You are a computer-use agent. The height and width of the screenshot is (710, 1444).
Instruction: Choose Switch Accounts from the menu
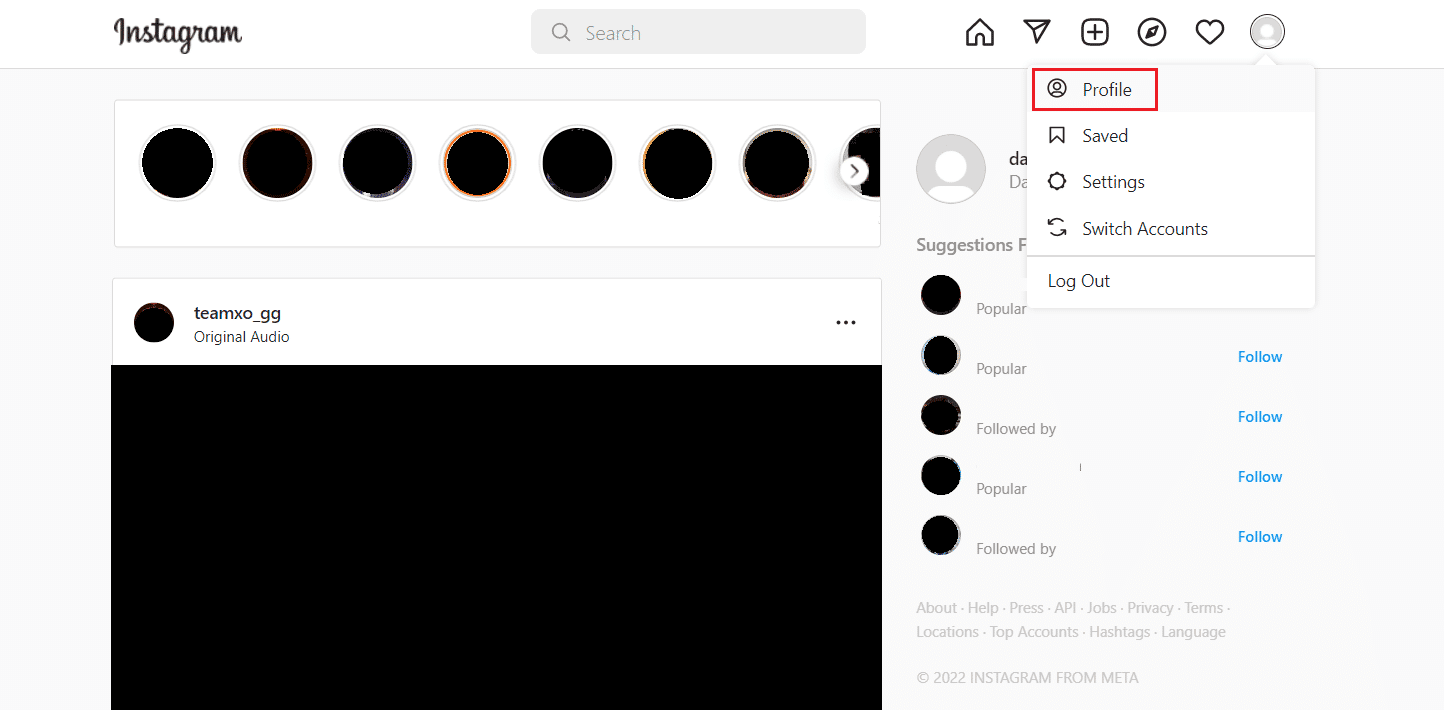click(x=1144, y=228)
